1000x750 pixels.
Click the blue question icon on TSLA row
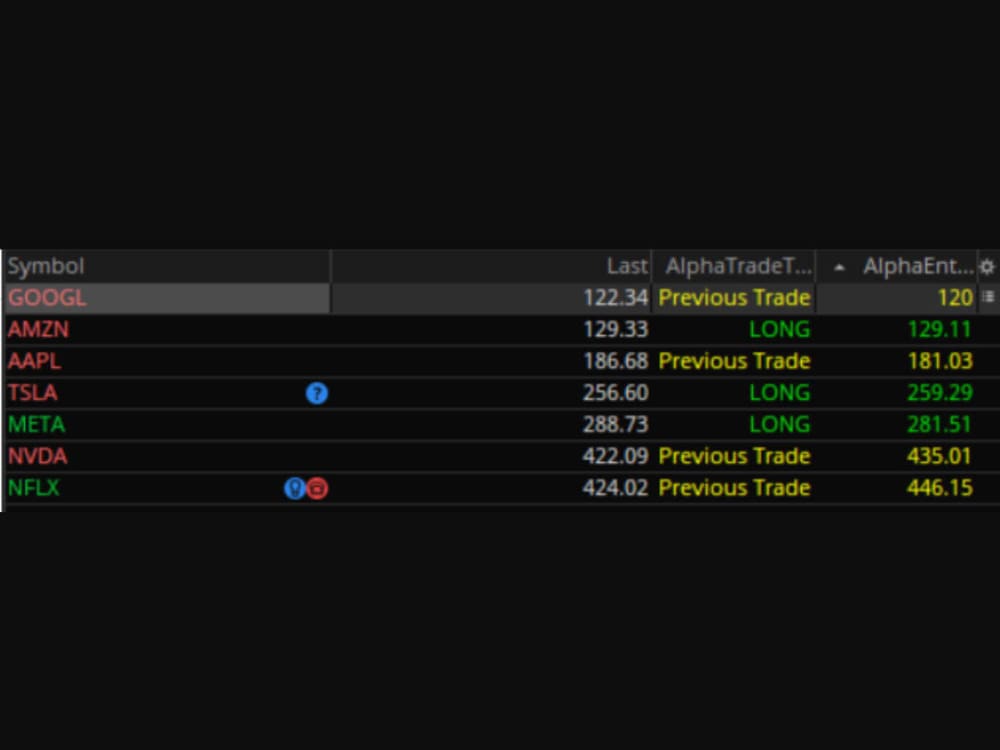[317, 393]
